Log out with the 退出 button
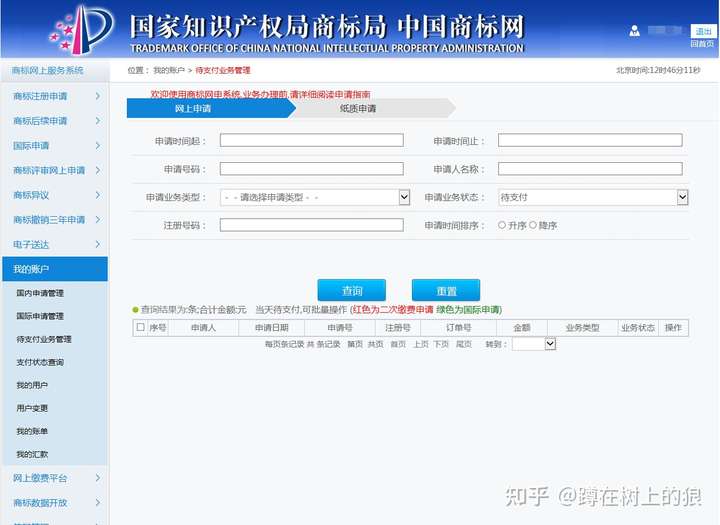The height and width of the screenshot is (525, 720). click(x=703, y=31)
